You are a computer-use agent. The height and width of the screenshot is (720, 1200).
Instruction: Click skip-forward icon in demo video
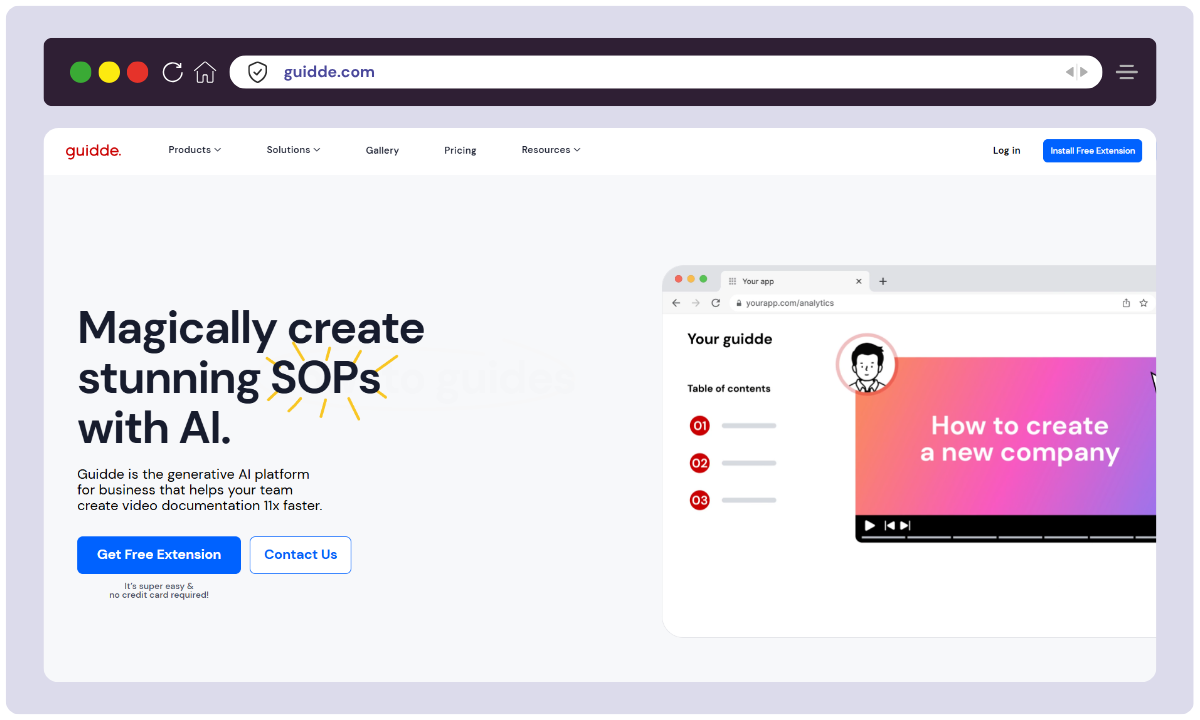pos(905,525)
